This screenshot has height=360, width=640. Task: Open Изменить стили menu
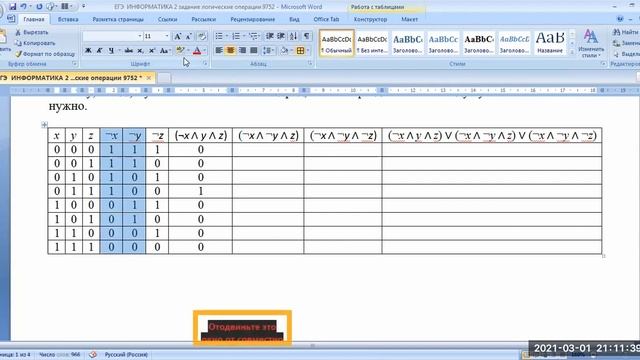591,44
